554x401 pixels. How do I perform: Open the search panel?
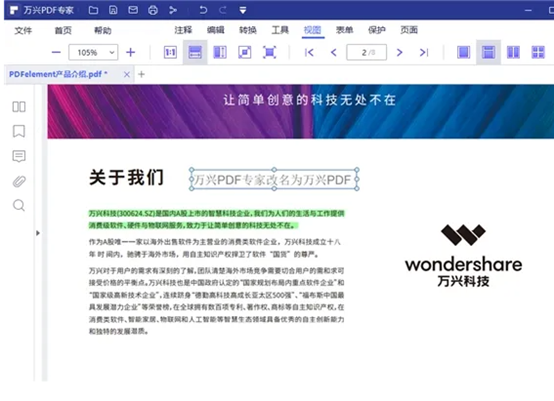tap(19, 205)
